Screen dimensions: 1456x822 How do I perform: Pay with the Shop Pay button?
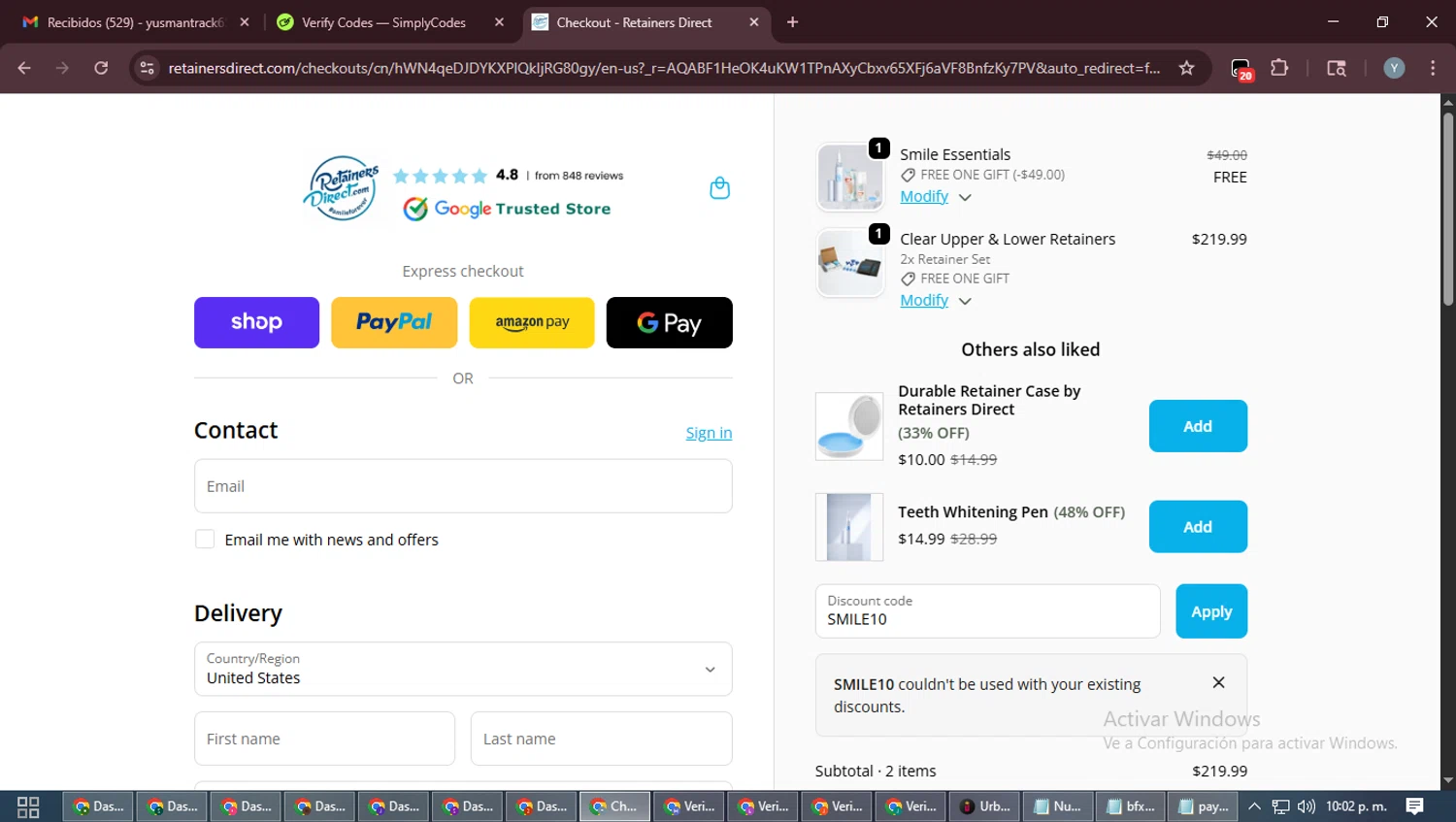(x=256, y=322)
